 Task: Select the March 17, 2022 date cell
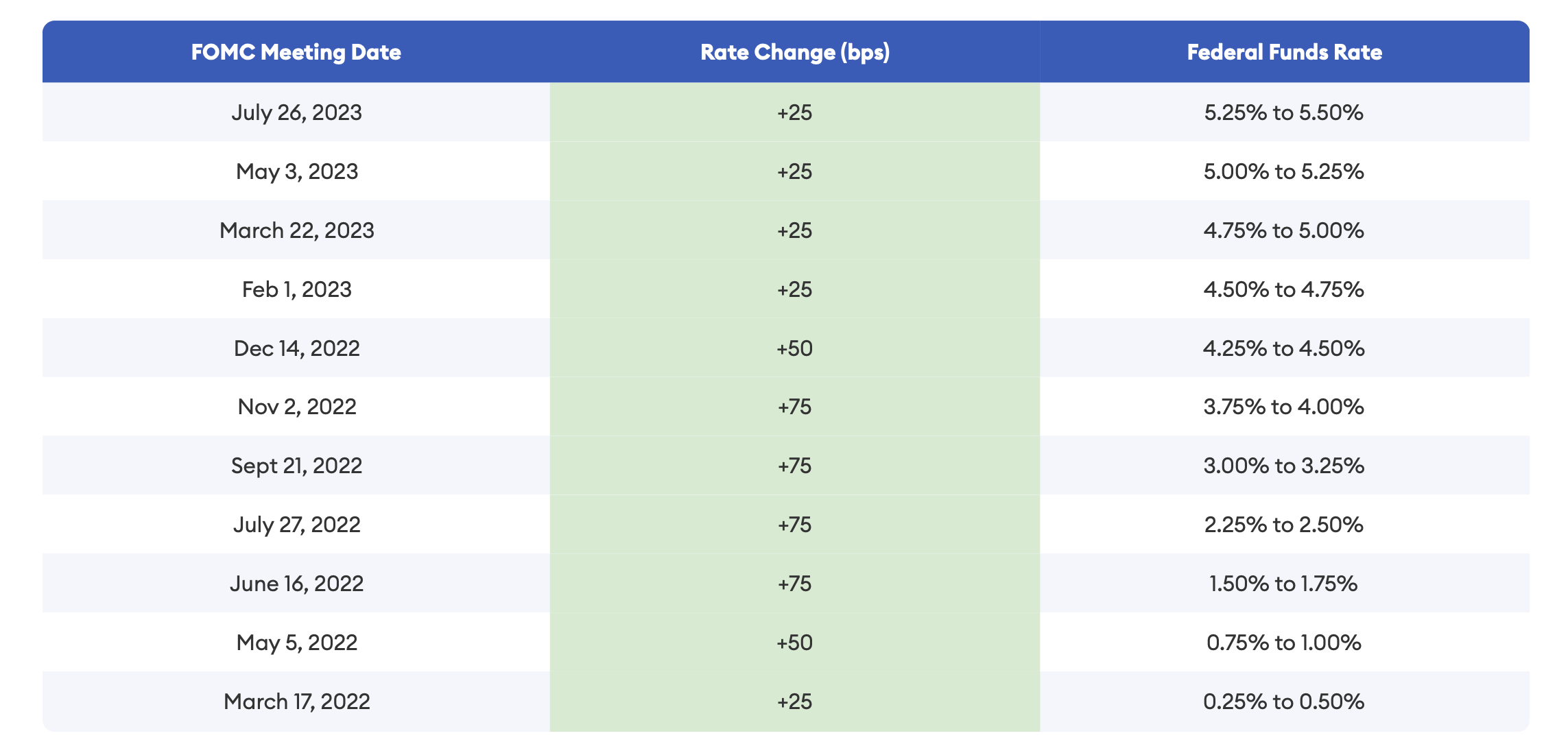pyautogui.click(x=296, y=702)
